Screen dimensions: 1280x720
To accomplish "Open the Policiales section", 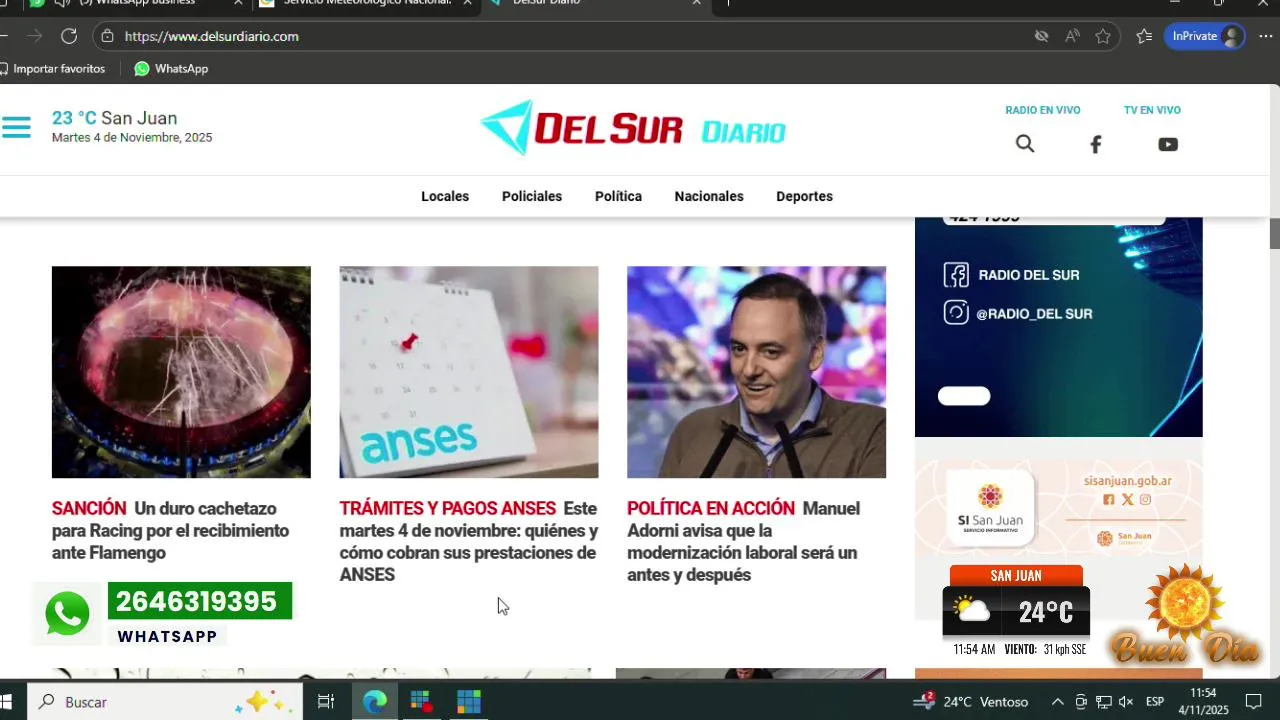I will click(x=532, y=196).
